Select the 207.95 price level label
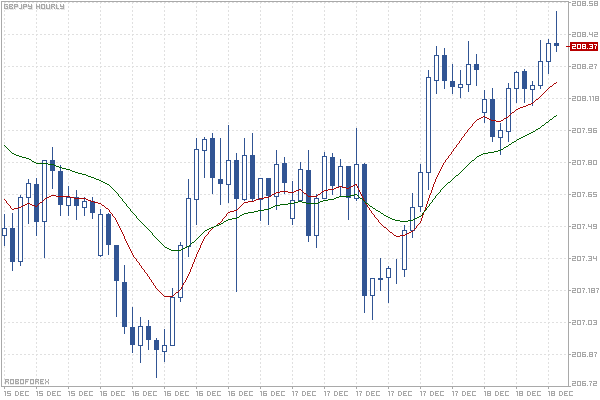 tap(583, 130)
